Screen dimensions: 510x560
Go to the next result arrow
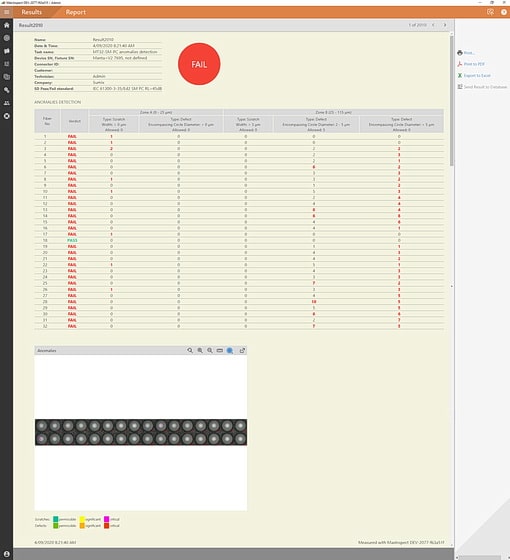click(x=445, y=25)
